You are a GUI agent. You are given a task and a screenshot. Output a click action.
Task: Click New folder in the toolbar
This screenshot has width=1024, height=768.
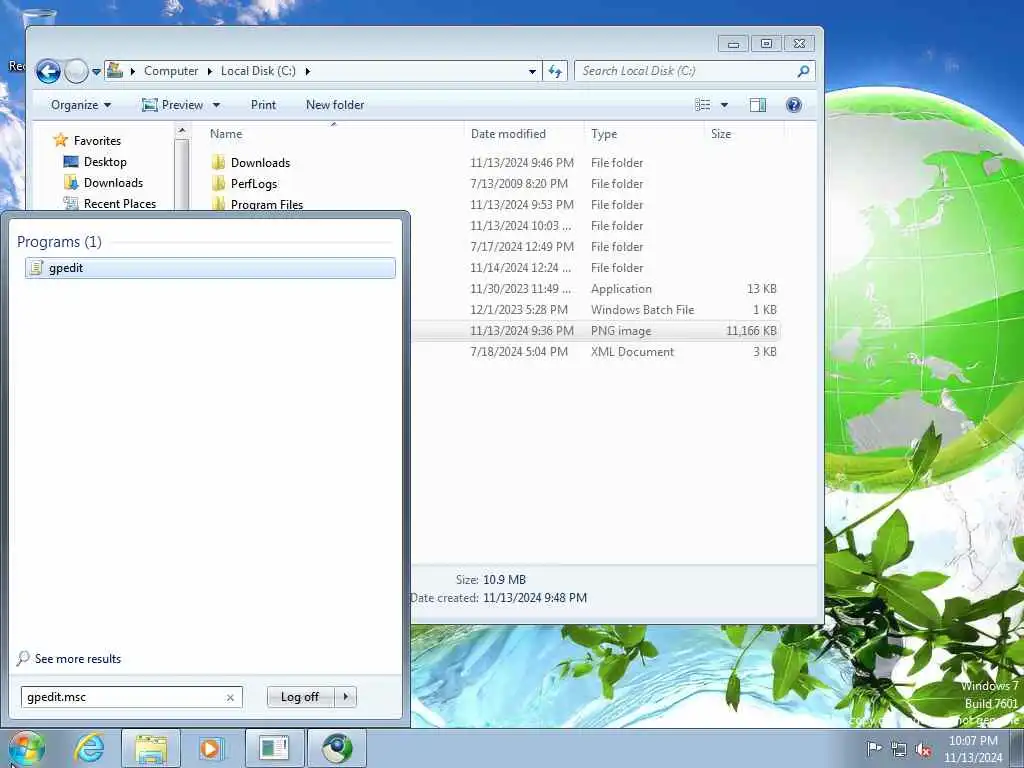click(335, 105)
